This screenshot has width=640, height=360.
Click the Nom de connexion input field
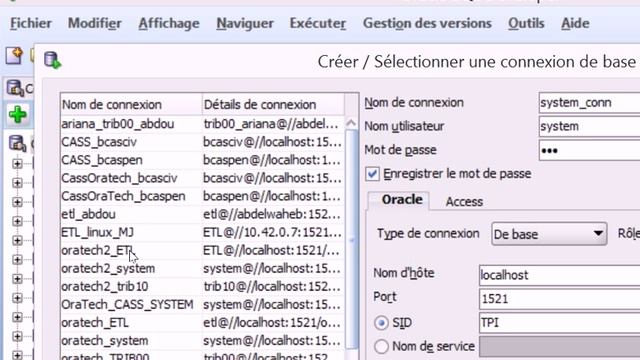click(x=589, y=103)
